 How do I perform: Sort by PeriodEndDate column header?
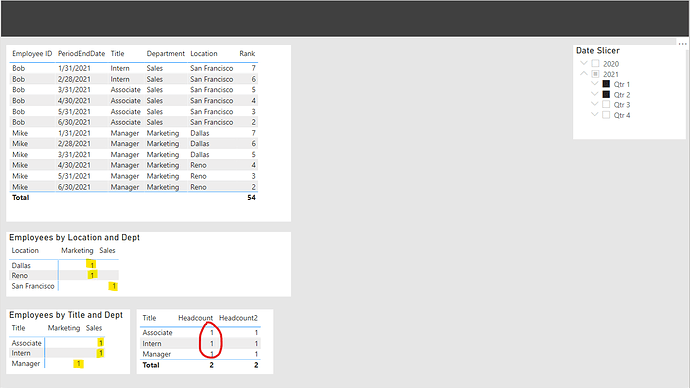click(x=81, y=54)
